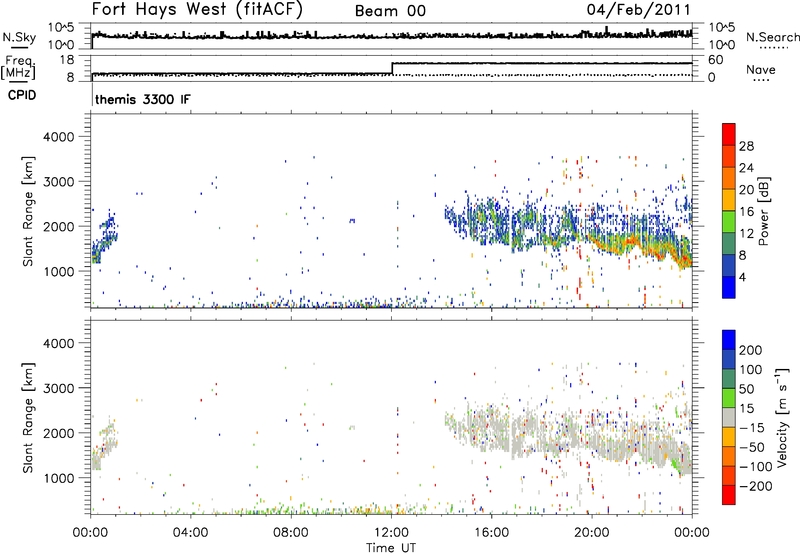800x554 pixels.
Task: Pick the red Velocity segment below -200
Action: (x=729, y=495)
